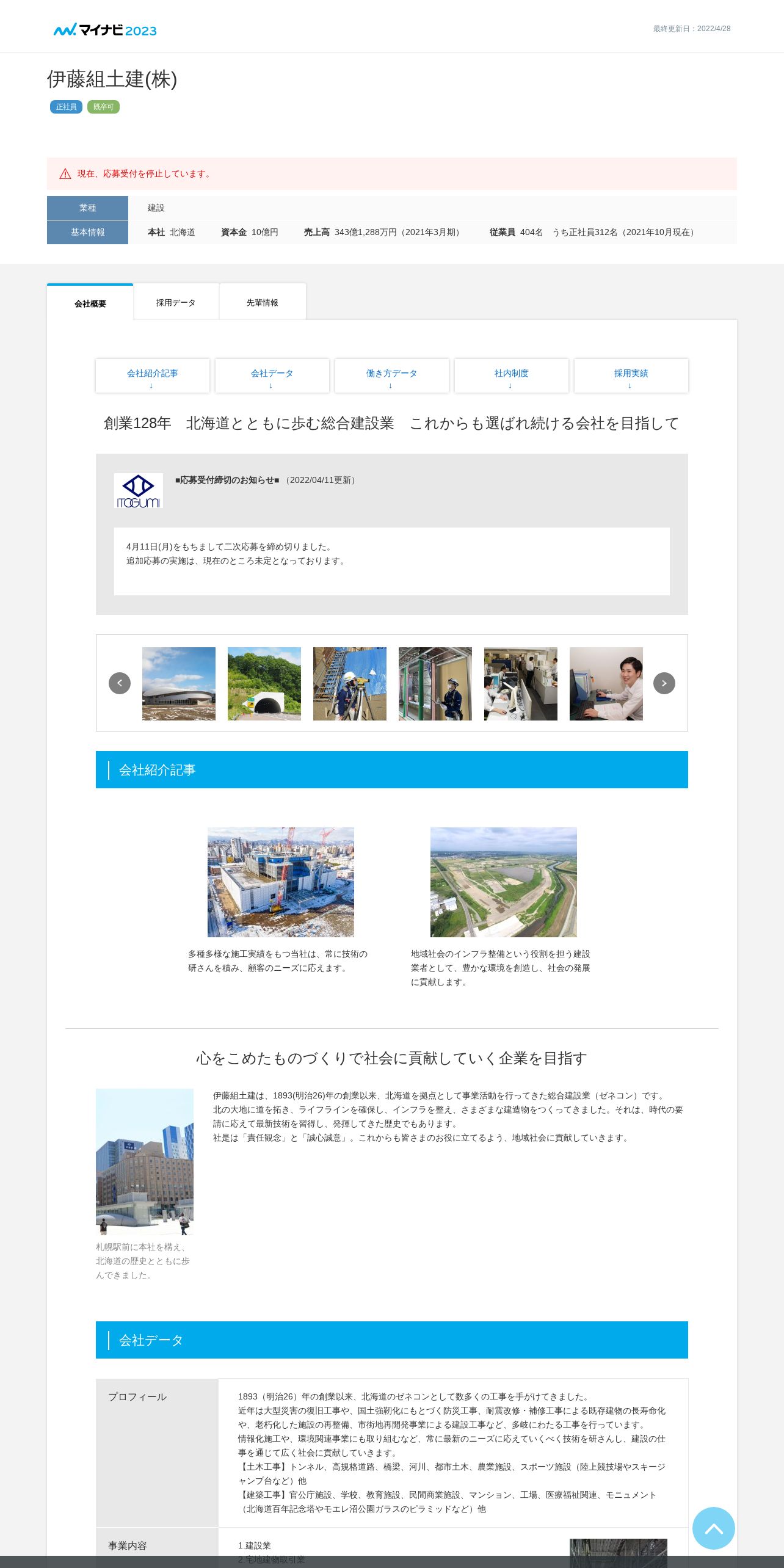The height and width of the screenshot is (1568, 784).
Task: Click the 1.建設業 list entry
Action: click(x=255, y=1545)
